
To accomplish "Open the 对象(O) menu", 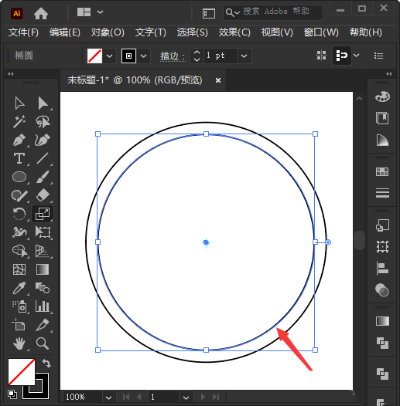I will [108, 32].
